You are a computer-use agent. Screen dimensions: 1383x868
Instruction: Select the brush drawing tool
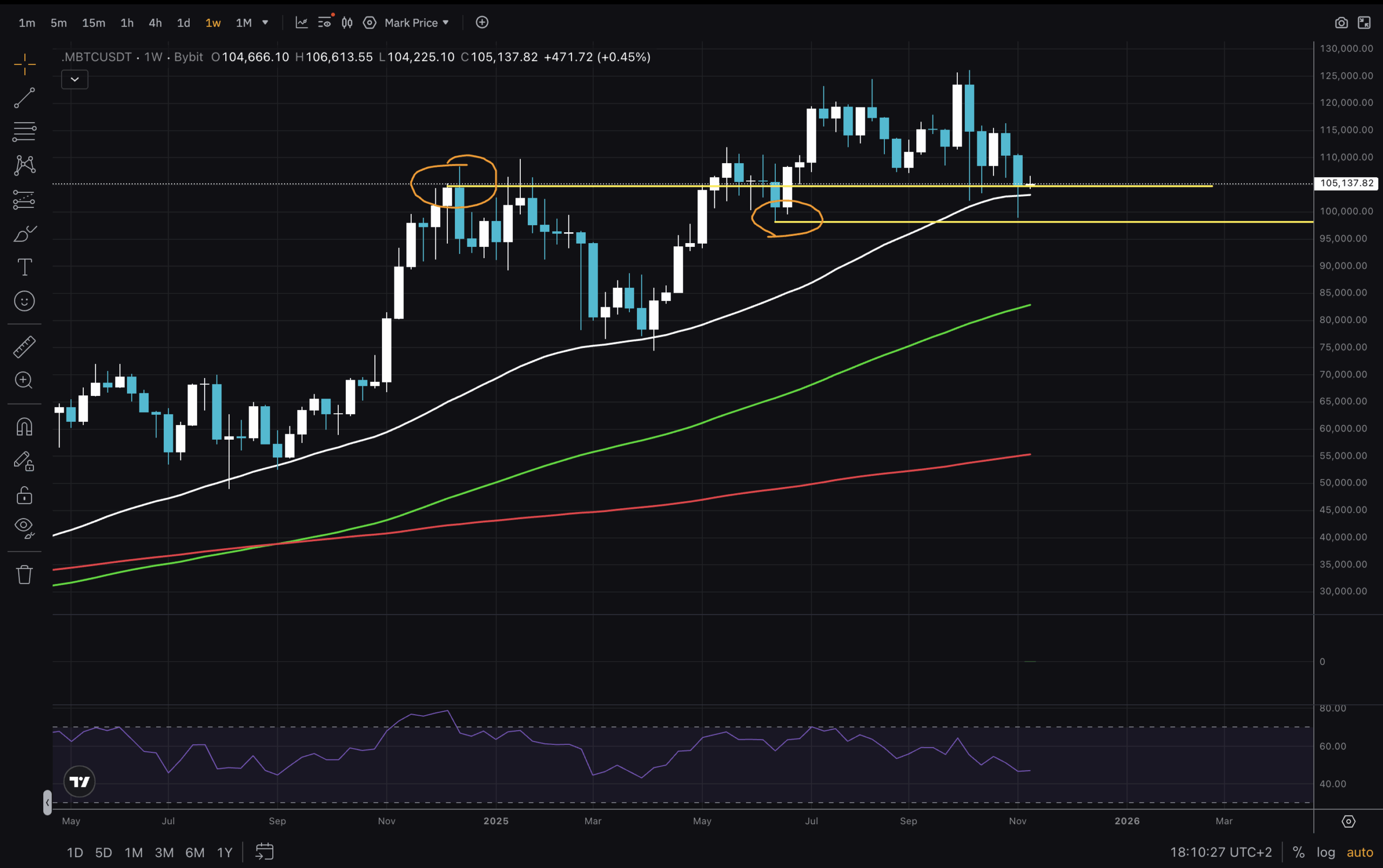(24, 234)
